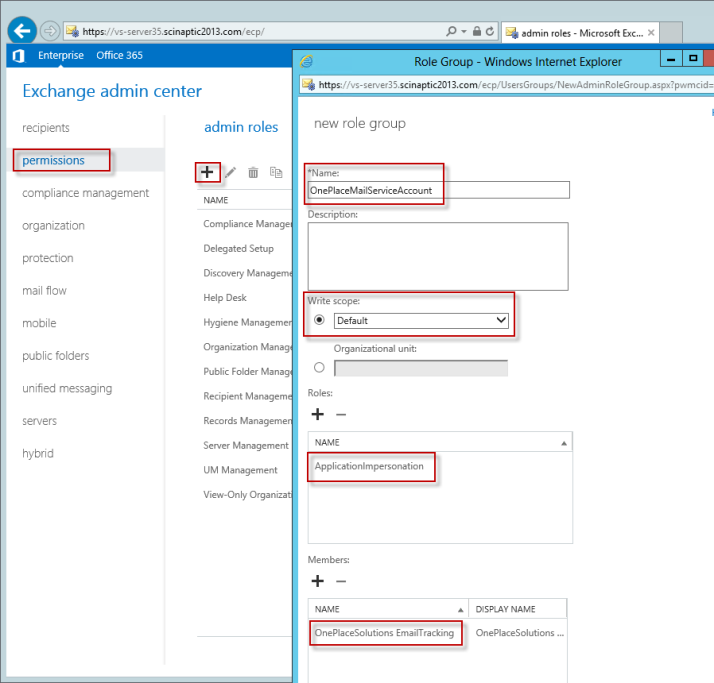Open the admin roles section tab
This screenshot has width=714, height=683.
(241, 127)
